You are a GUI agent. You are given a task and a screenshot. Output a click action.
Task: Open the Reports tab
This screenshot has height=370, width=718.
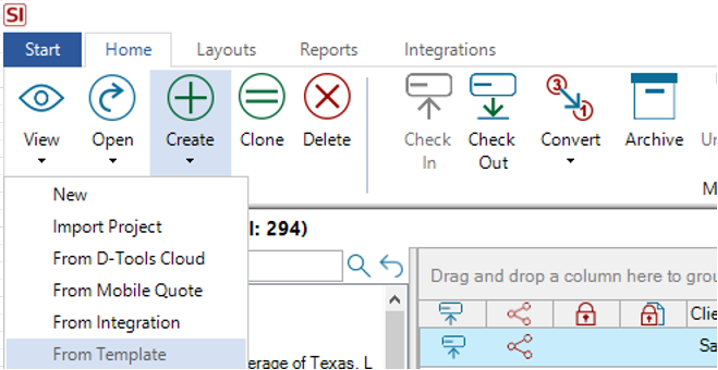click(x=329, y=49)
